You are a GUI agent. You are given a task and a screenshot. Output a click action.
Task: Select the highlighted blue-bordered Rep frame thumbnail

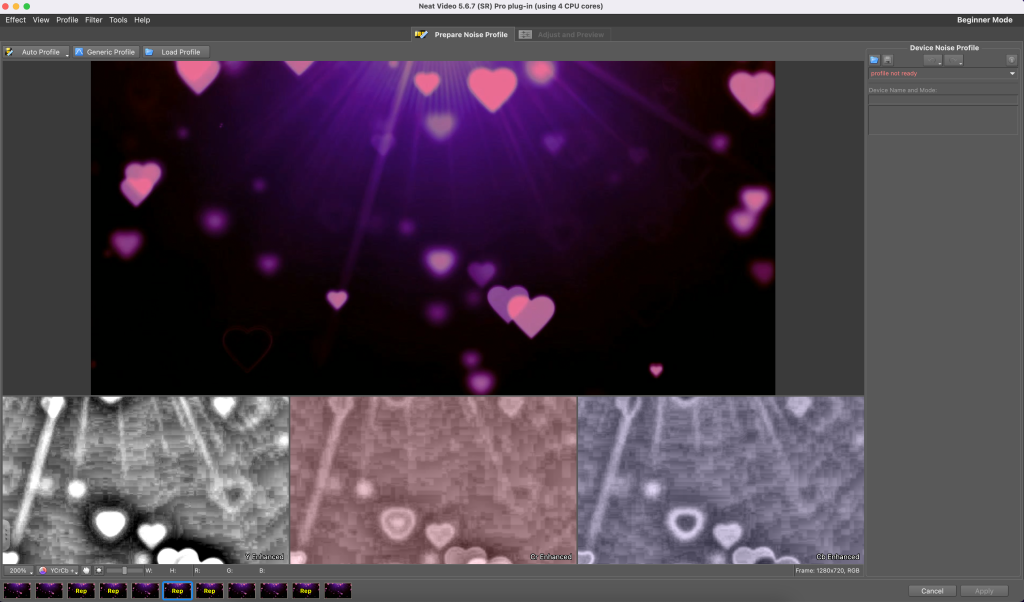coord(177,591)
